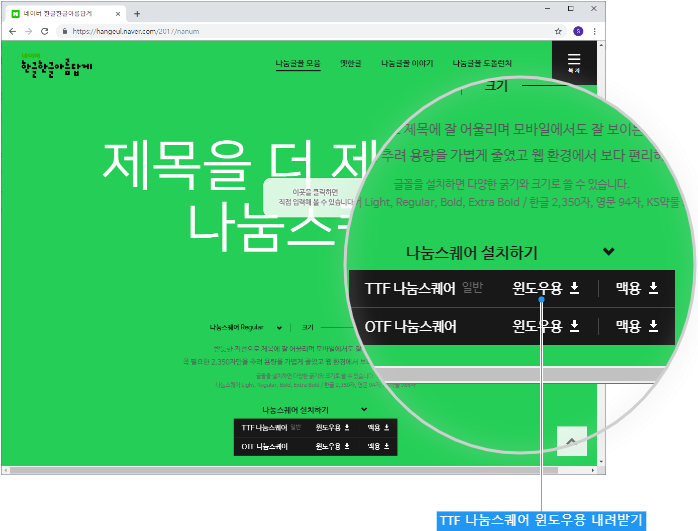Open the 나눔글꼴 이야기 menu
Image resolution: width=698 pixels, height=531 pixels.
[407, 64]
